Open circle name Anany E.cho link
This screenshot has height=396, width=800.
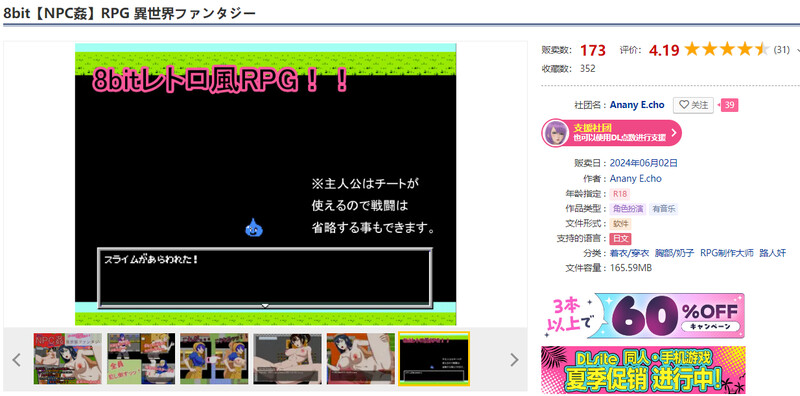pos(637,105)
